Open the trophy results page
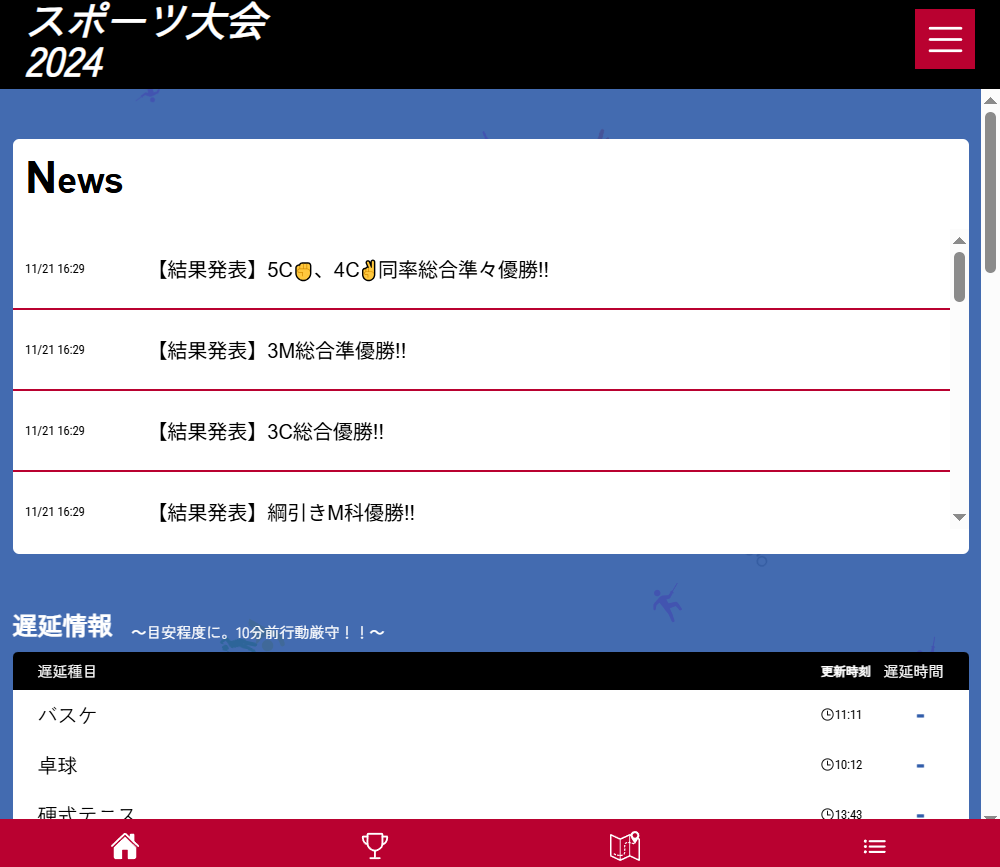The image size is (1000, 867). click(375, 845)
